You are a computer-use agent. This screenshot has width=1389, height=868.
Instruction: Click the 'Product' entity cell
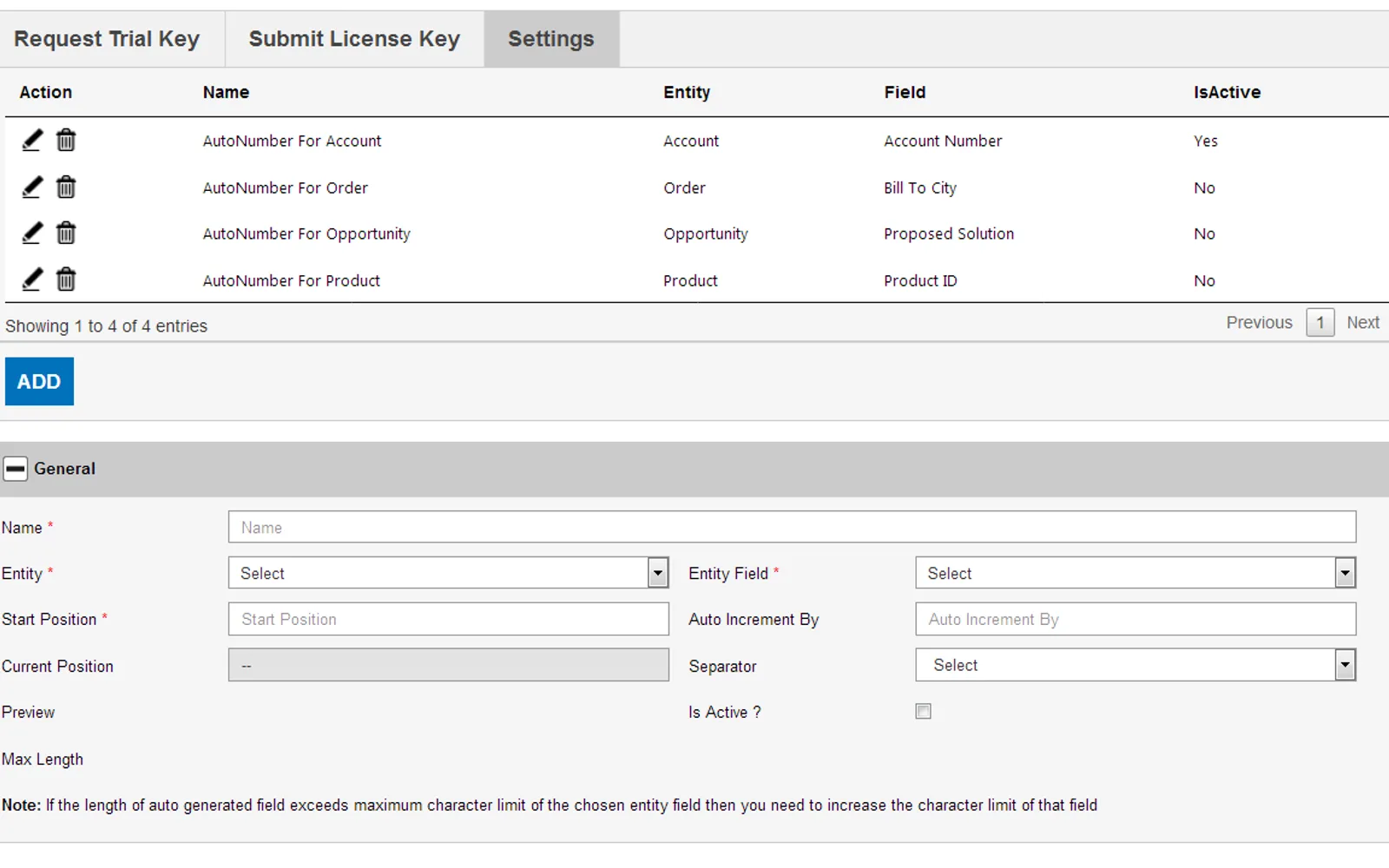(x=690, y=280)
